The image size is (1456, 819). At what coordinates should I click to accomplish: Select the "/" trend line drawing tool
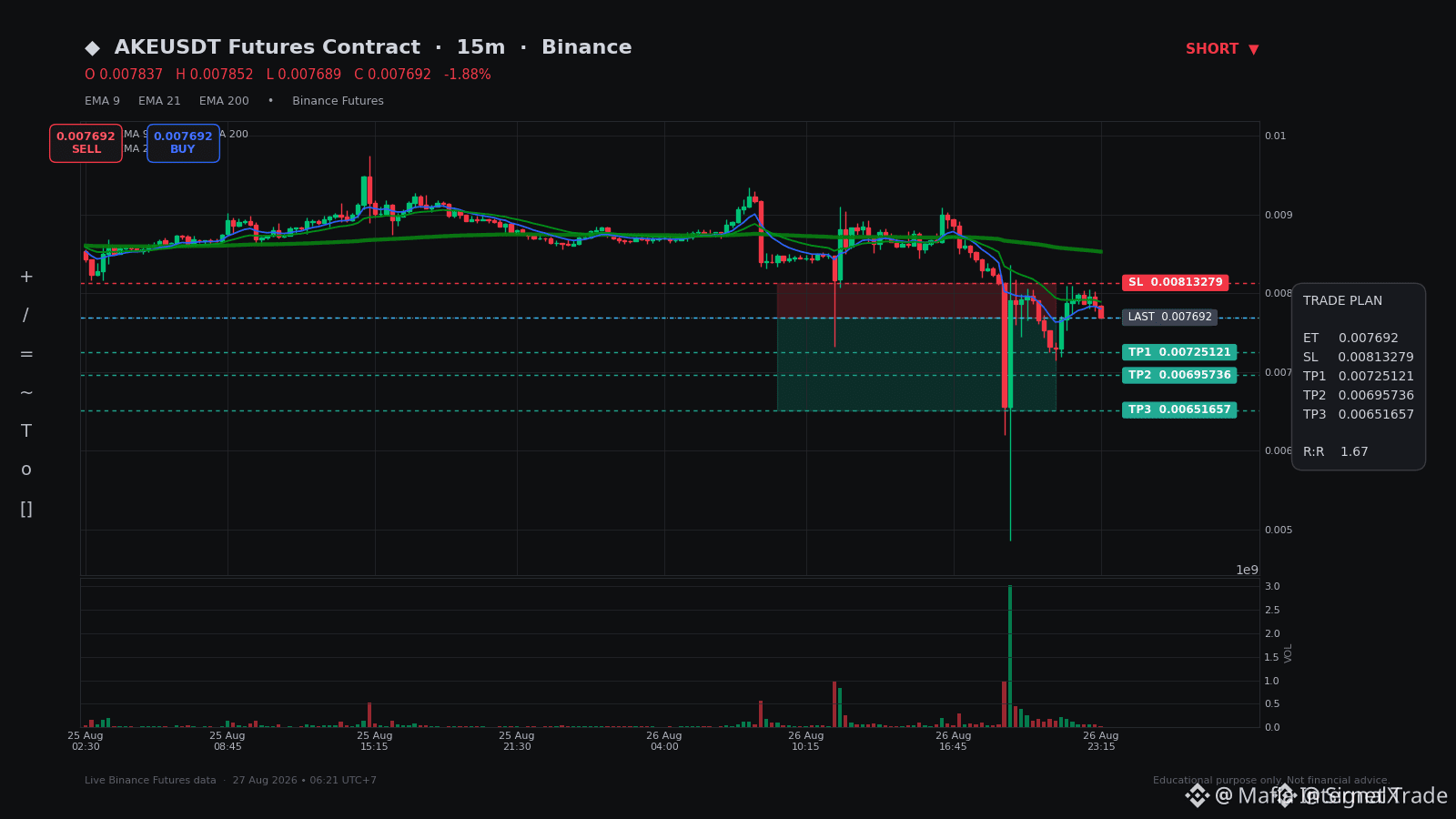point(26,316)
